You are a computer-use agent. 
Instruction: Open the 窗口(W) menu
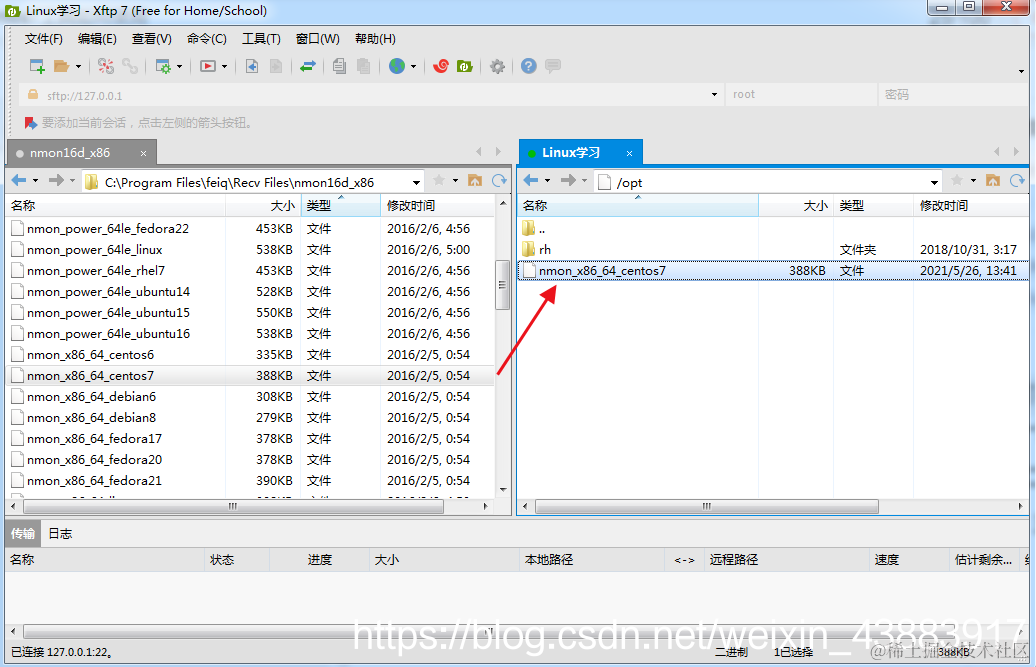pos(318,39)
